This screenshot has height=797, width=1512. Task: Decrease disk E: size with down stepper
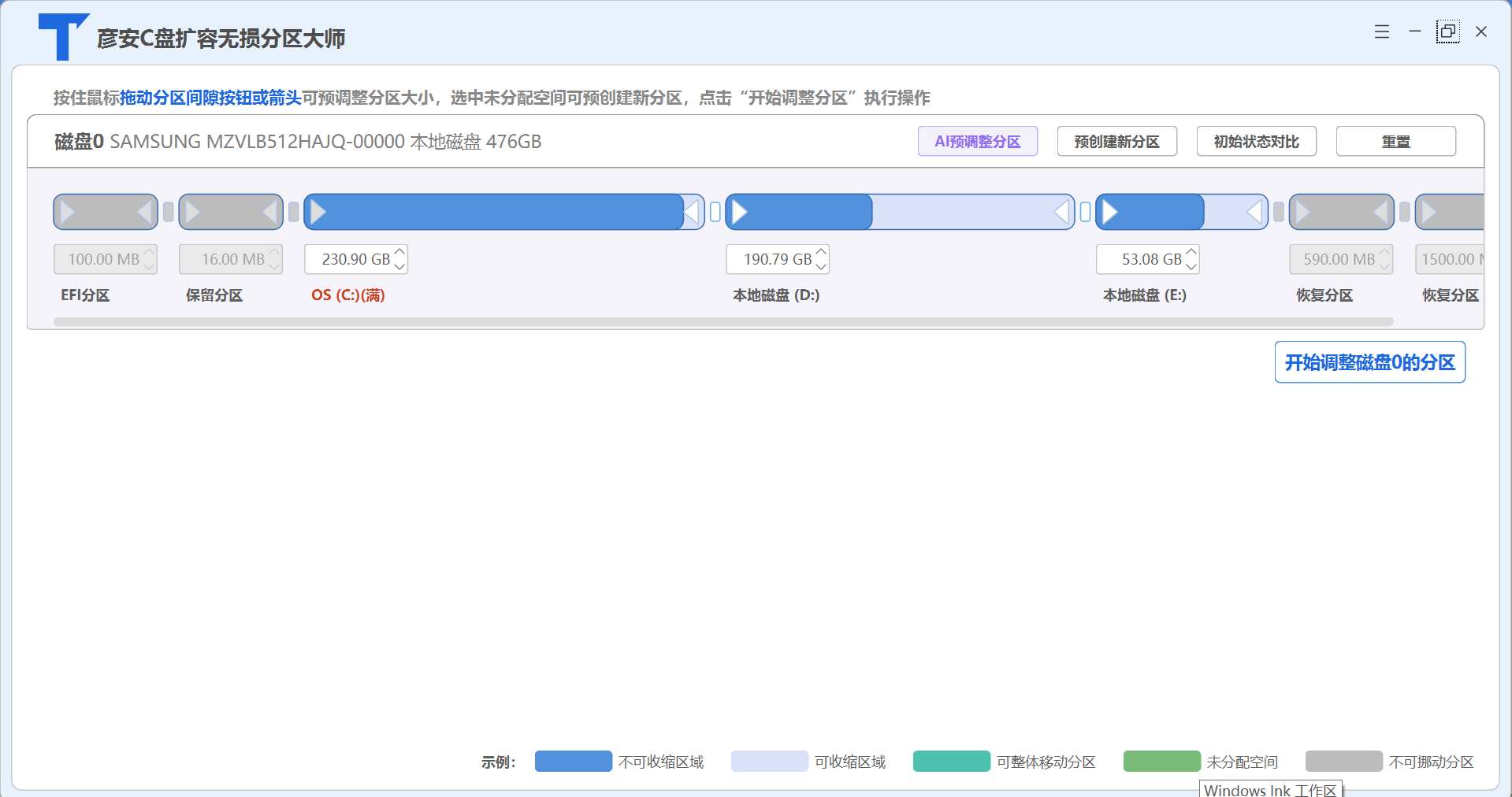point(1191,266)
